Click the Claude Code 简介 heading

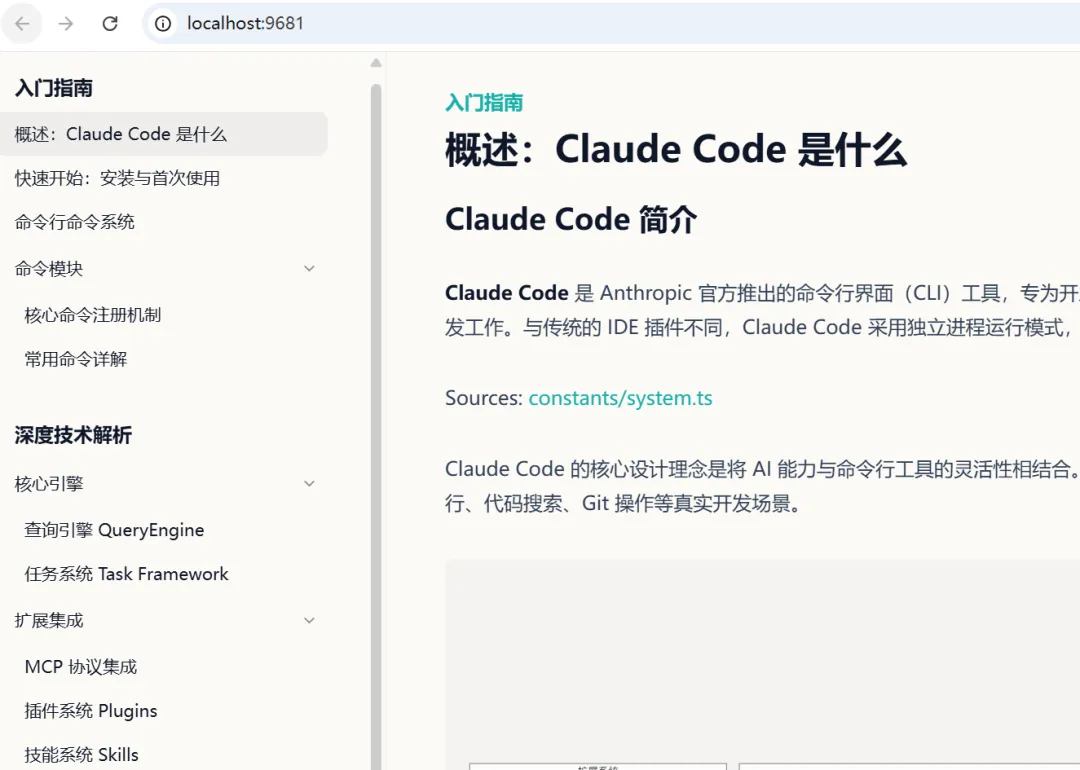571,220
